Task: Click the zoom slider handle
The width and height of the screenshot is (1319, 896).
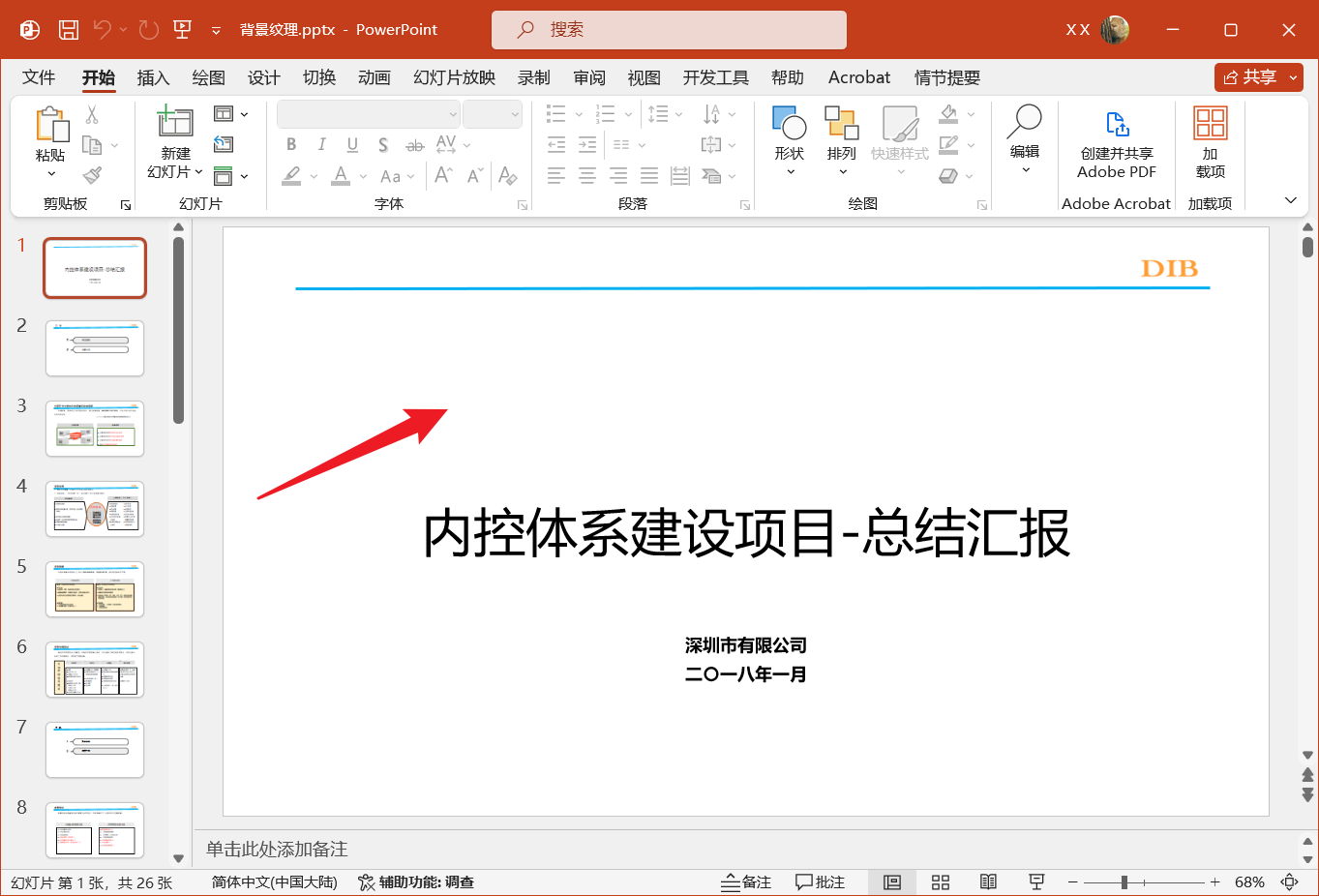Action: (x=1124, y=882)
